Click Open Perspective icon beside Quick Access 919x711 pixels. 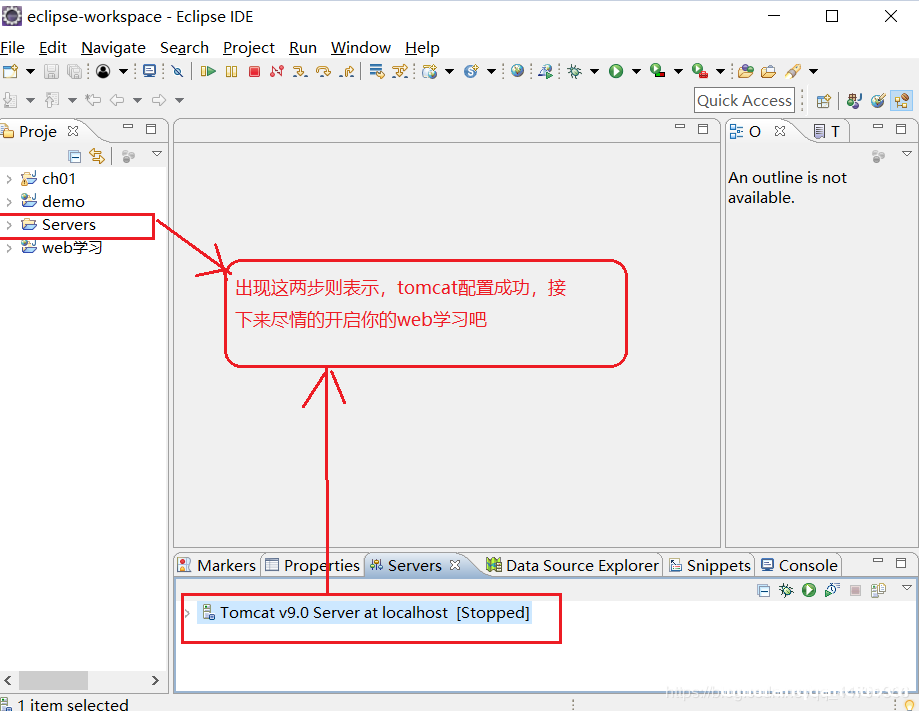click(823, 100)
